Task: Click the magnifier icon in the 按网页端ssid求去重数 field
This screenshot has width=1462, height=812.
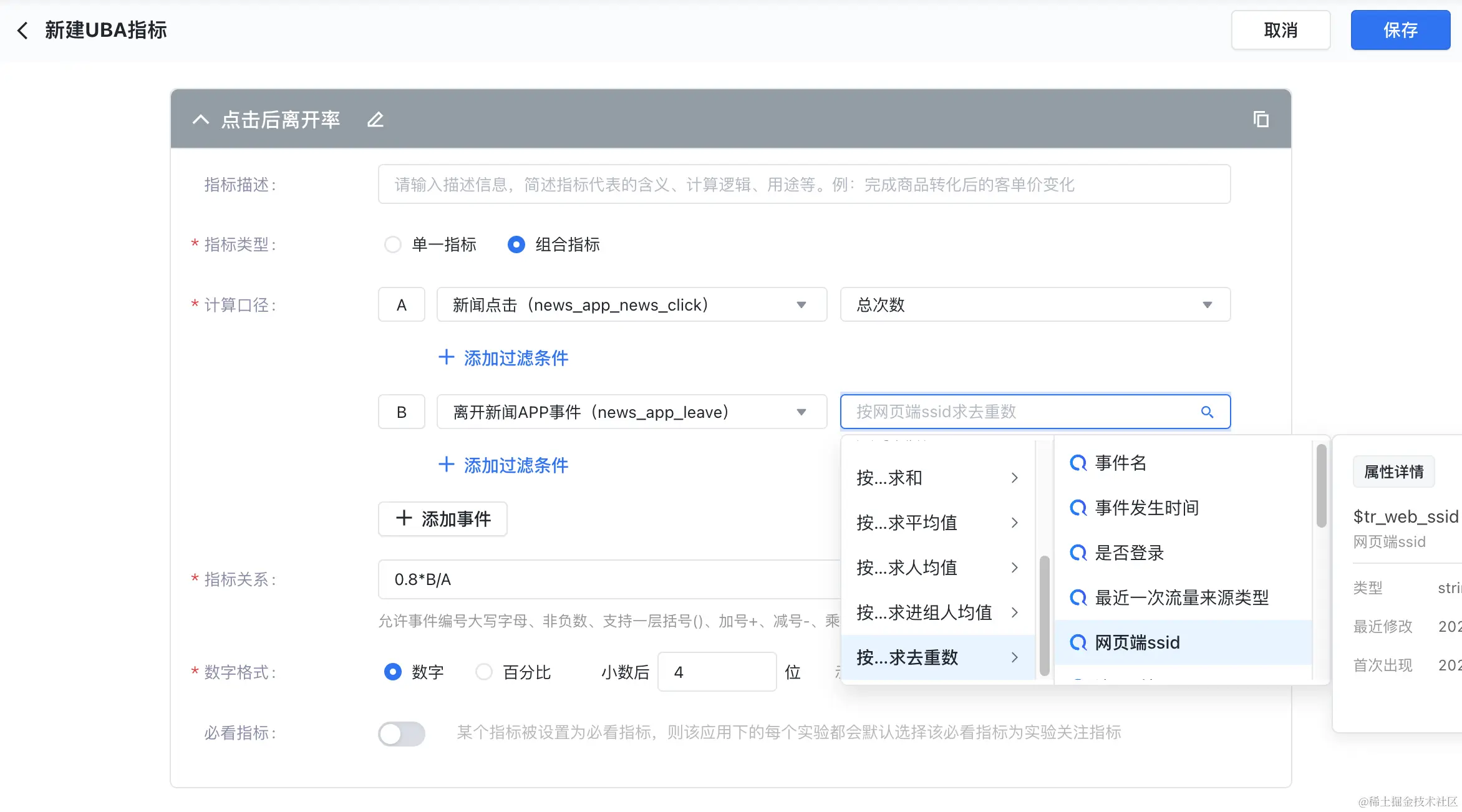Action: point(1207,412)
